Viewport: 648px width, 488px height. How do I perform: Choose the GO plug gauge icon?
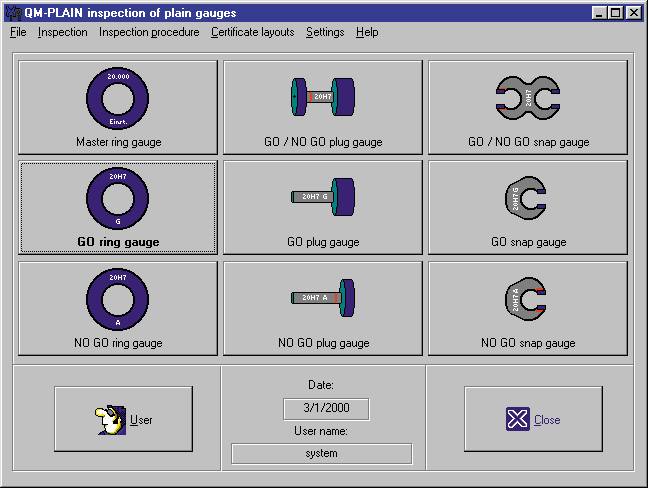pos(323,197)
